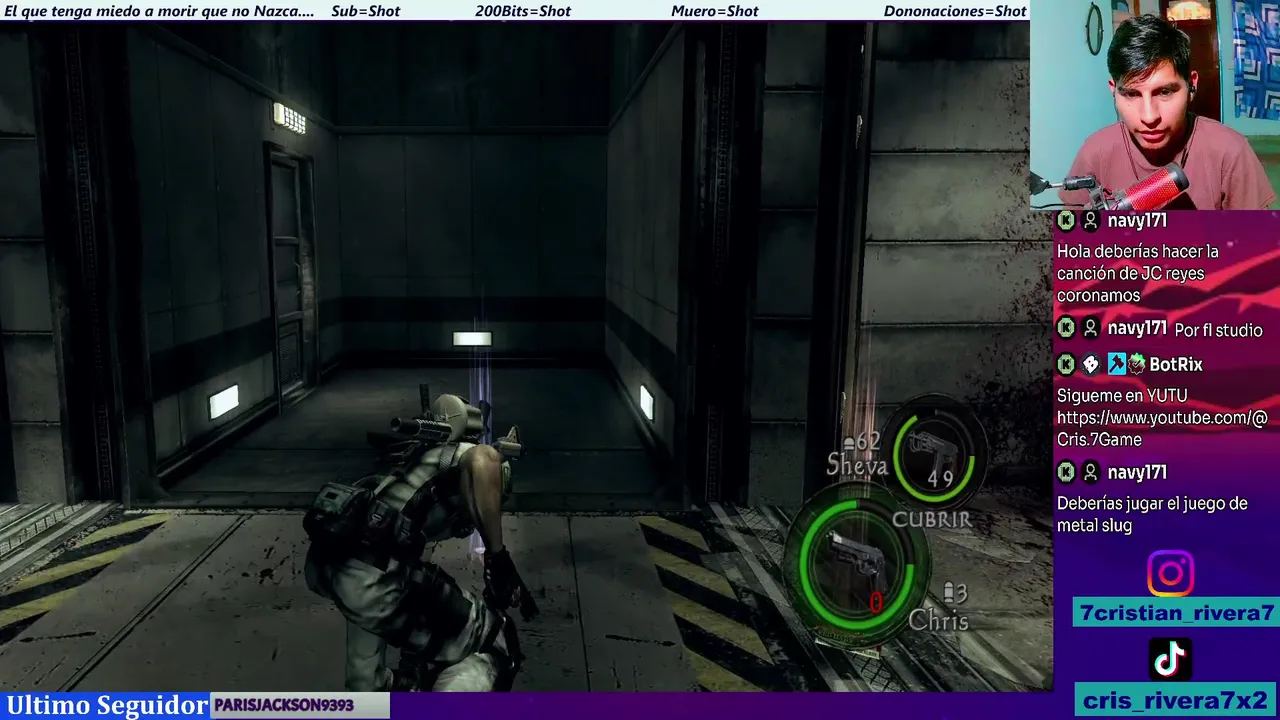Click the ammo box icon beside 62

click(x=849, y=442)
